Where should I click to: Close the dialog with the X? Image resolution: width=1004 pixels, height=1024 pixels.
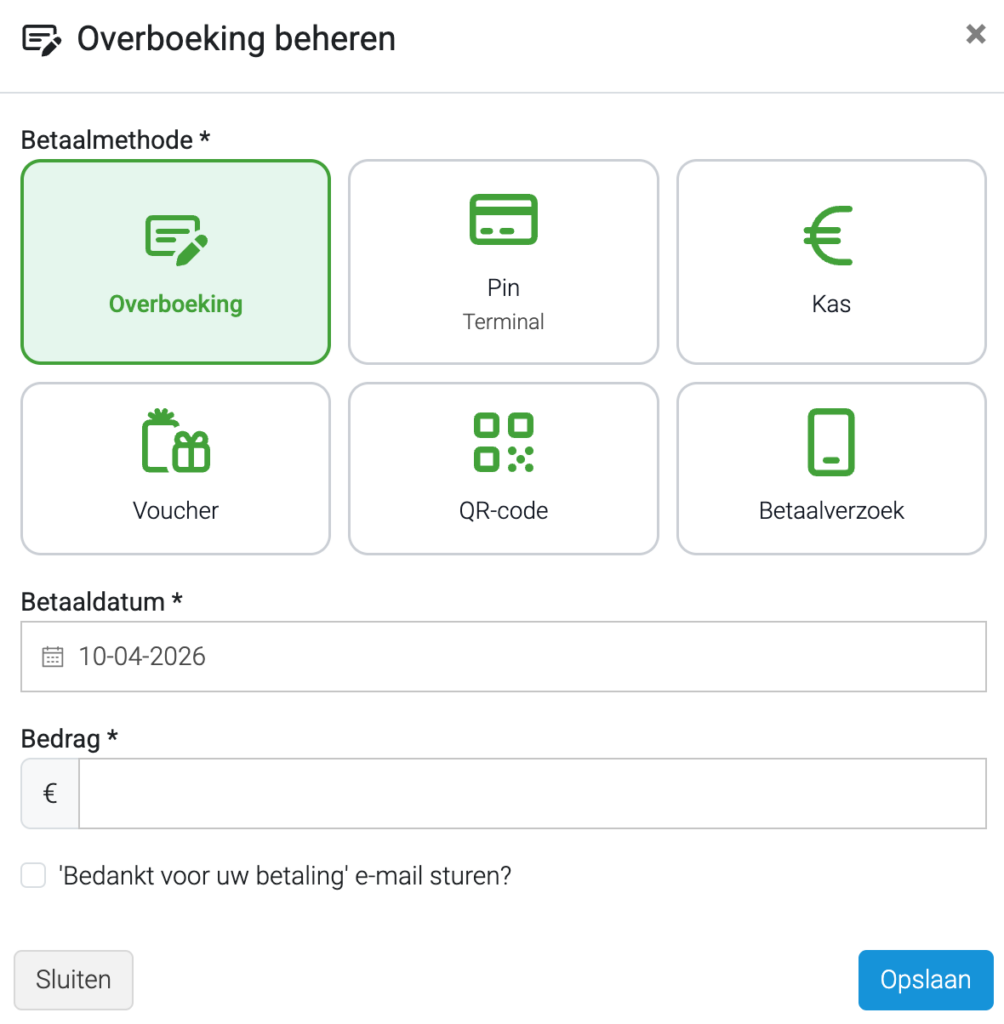click(975, 34)
